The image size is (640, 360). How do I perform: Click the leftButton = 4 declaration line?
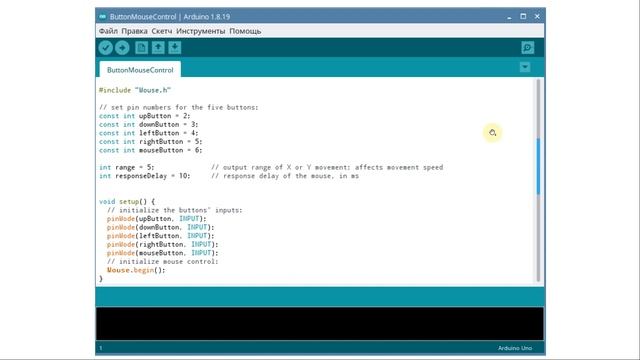tap(149, 133)
